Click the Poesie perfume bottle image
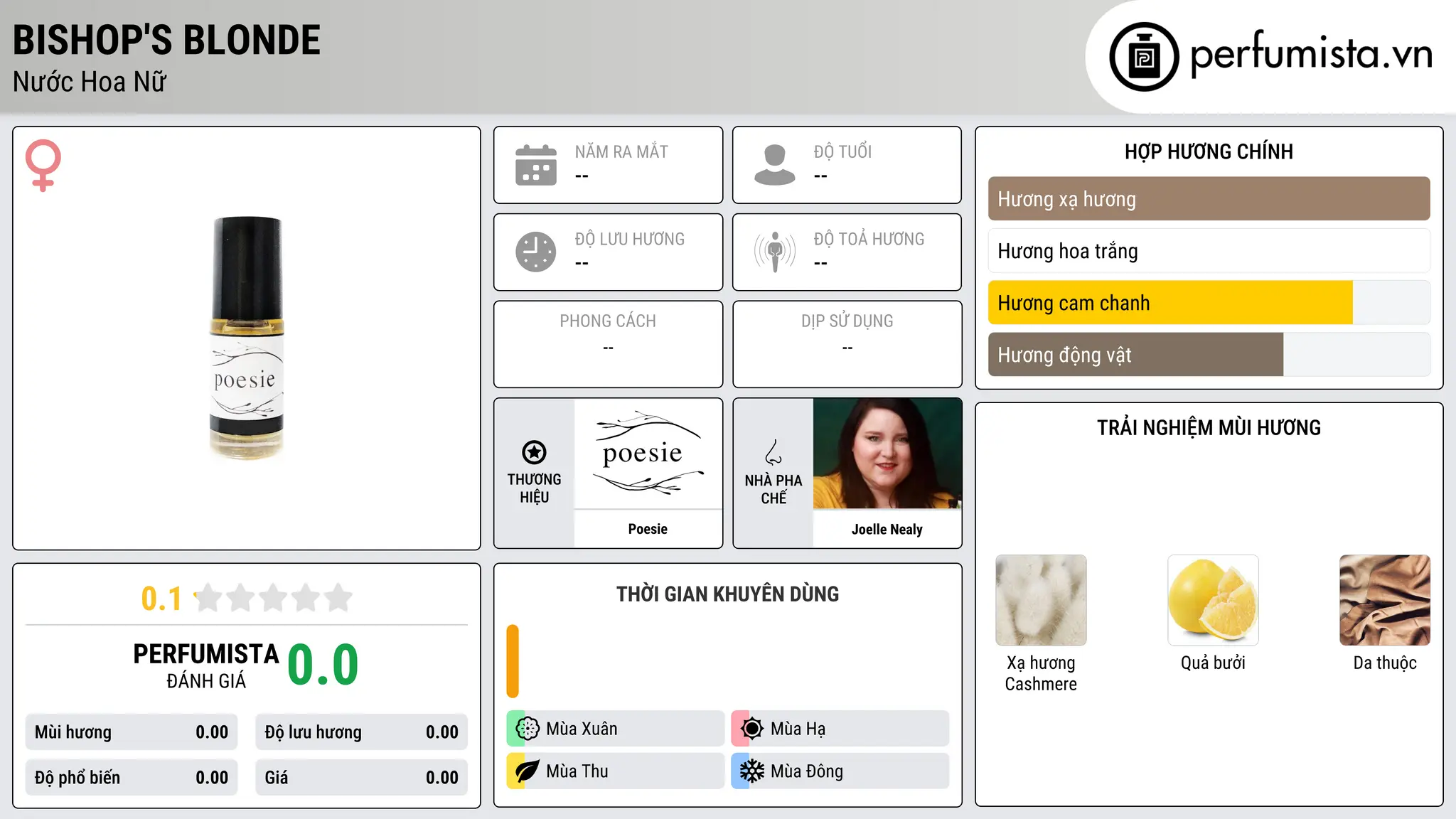 tap(247, 338)
